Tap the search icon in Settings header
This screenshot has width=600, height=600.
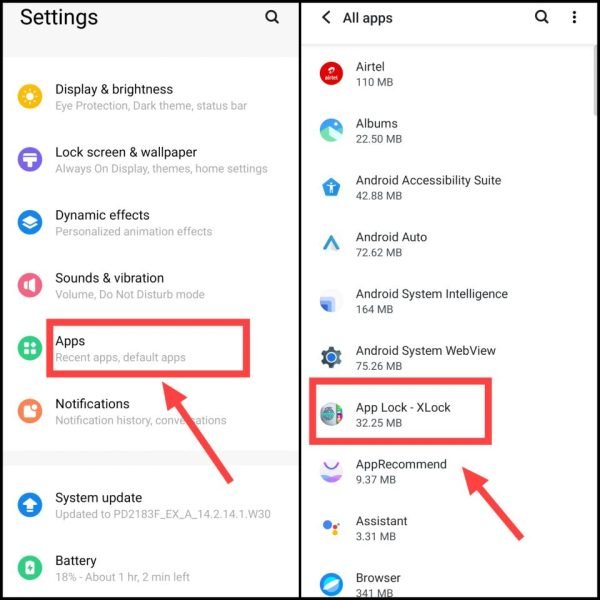272,17
